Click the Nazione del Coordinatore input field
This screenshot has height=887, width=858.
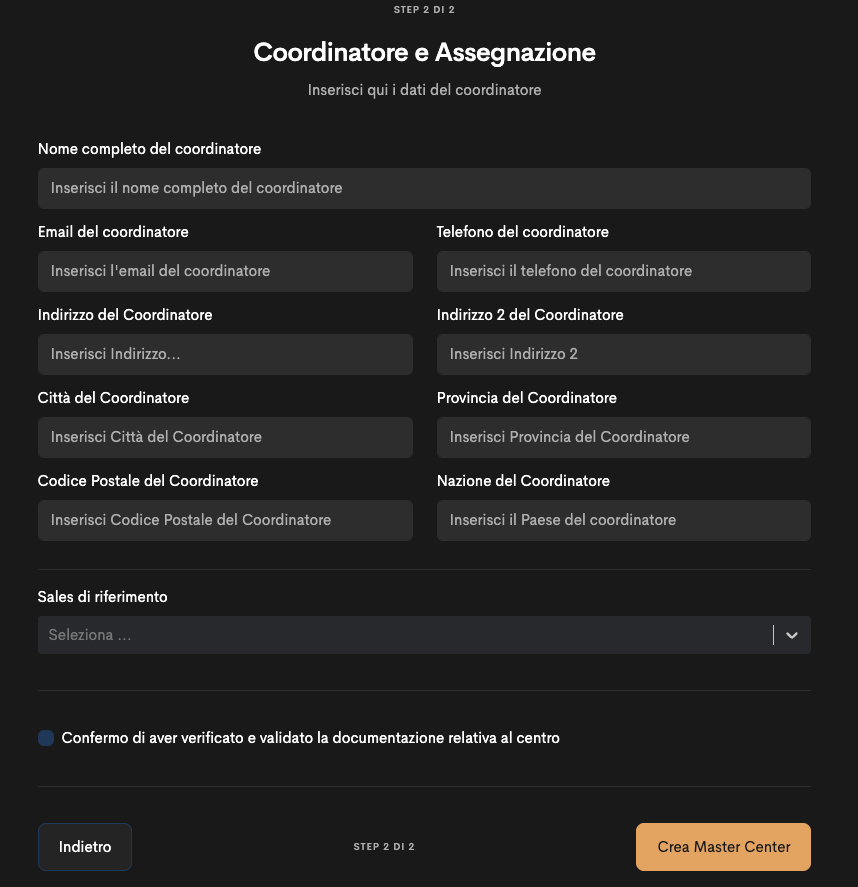click(x=623, y=520)
